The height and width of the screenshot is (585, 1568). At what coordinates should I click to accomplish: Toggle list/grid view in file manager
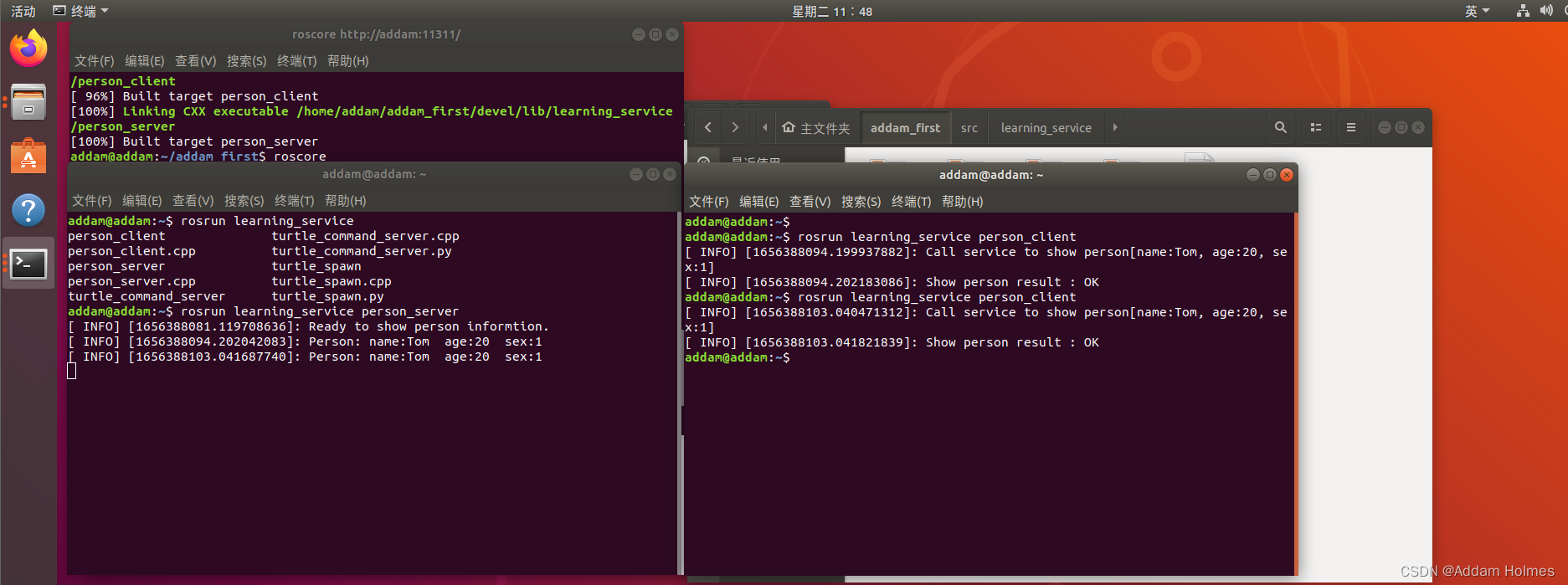point(1315,127)
